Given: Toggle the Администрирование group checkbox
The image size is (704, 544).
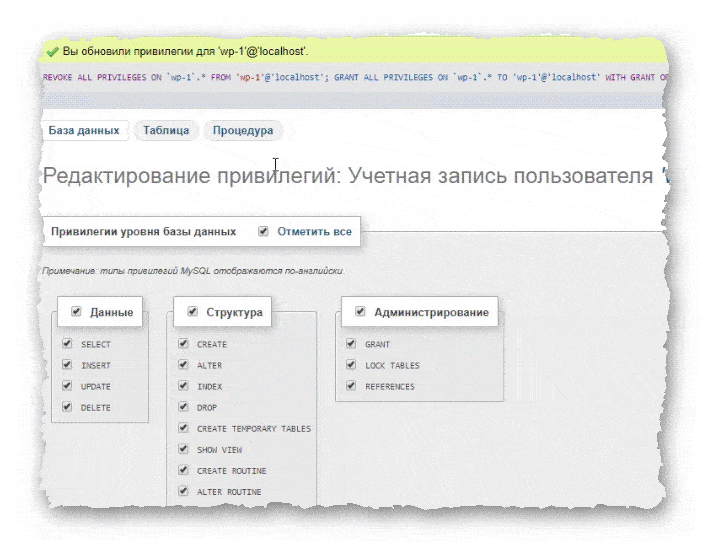Looking at the screenshot, I should pyautogui.click(x=359, y=312).
